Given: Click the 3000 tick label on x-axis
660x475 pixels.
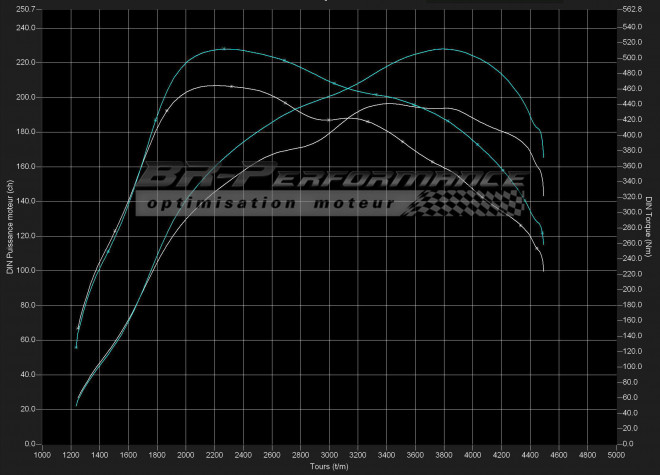Looking at the screenshot, I should pyautogui.click(x=329, y=455).
